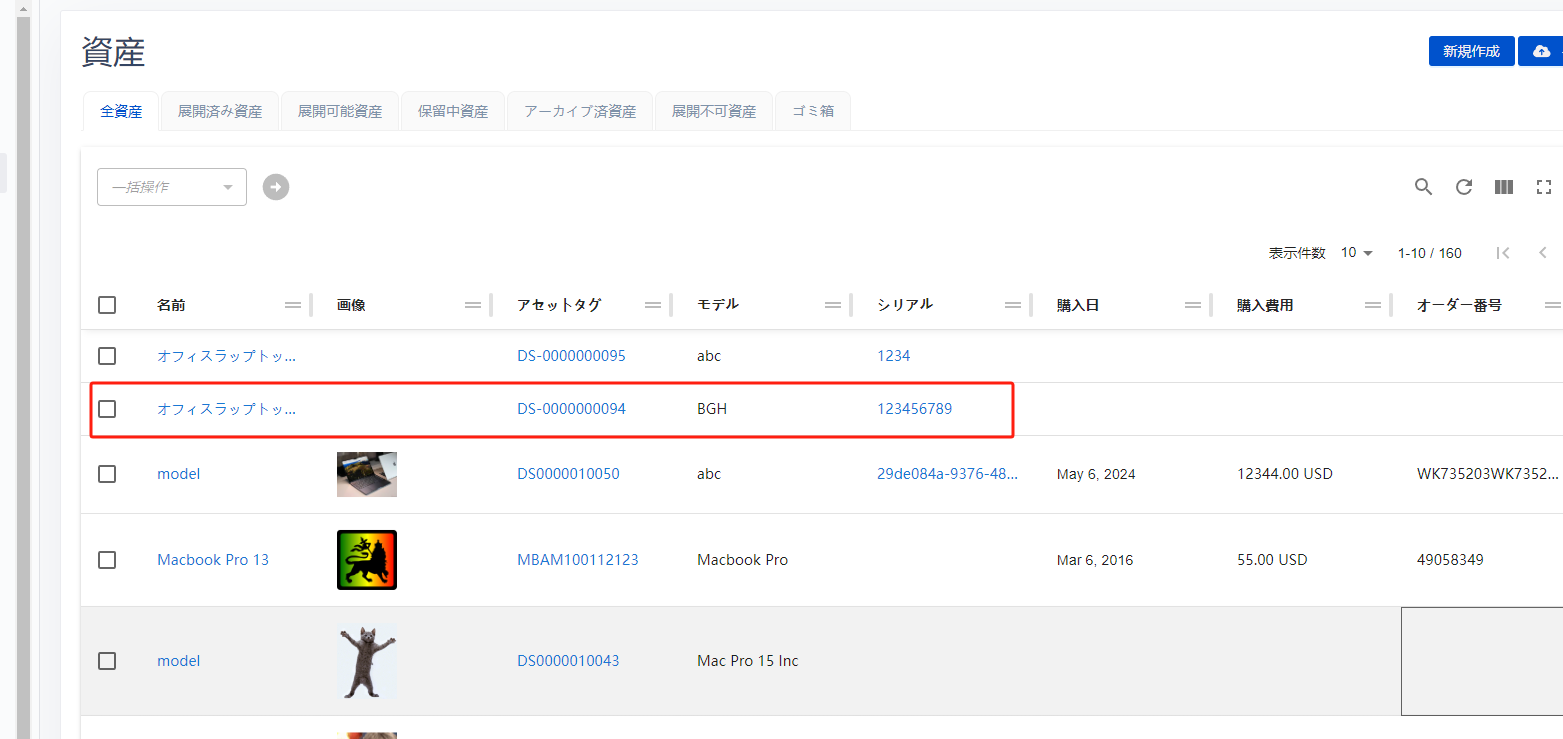Open the ゴミ箱 tab
Viewport: 1563px width, 739px height.
click(x=812, y=112)
